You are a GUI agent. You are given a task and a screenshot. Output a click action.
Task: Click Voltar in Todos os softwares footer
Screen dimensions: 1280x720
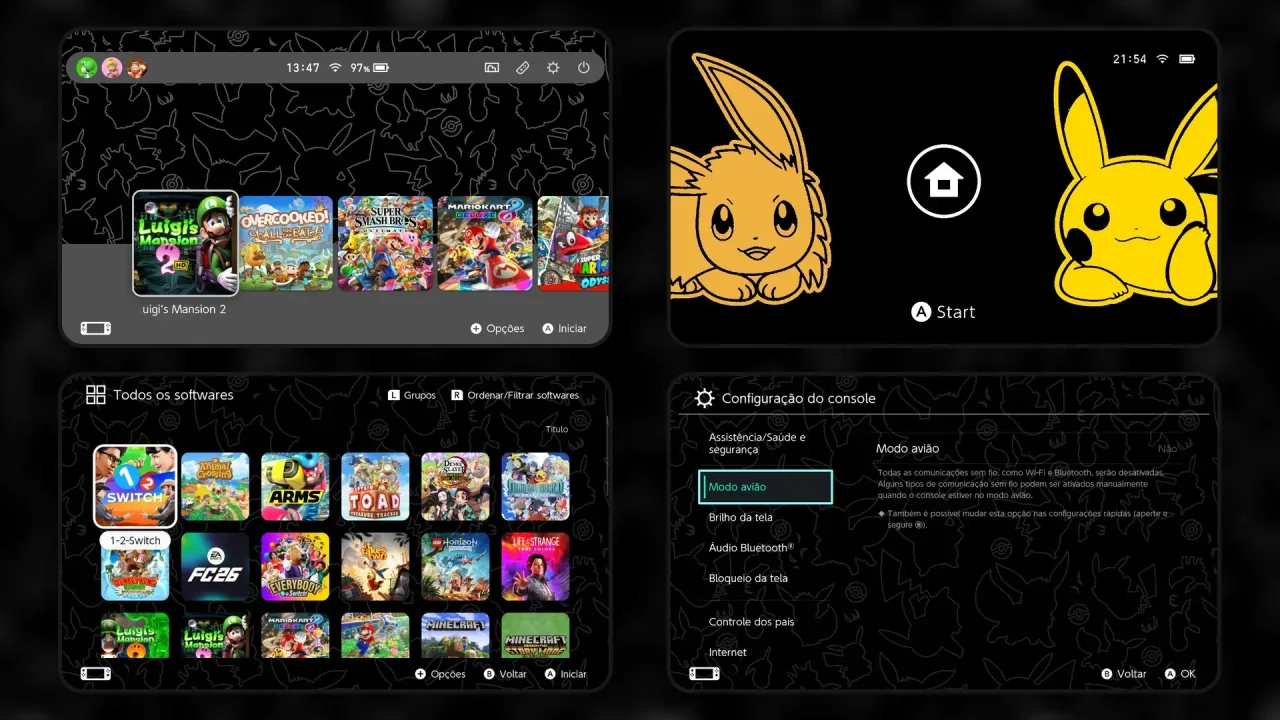505,674
